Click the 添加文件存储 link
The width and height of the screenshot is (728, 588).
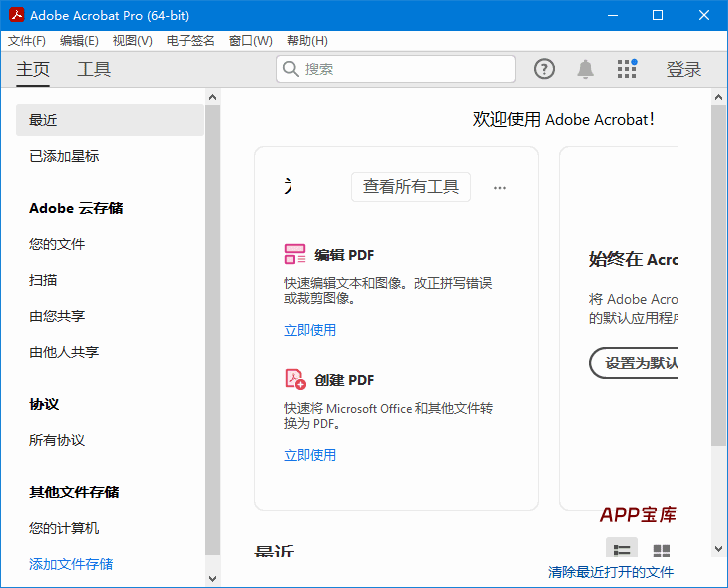coord(71,564)
